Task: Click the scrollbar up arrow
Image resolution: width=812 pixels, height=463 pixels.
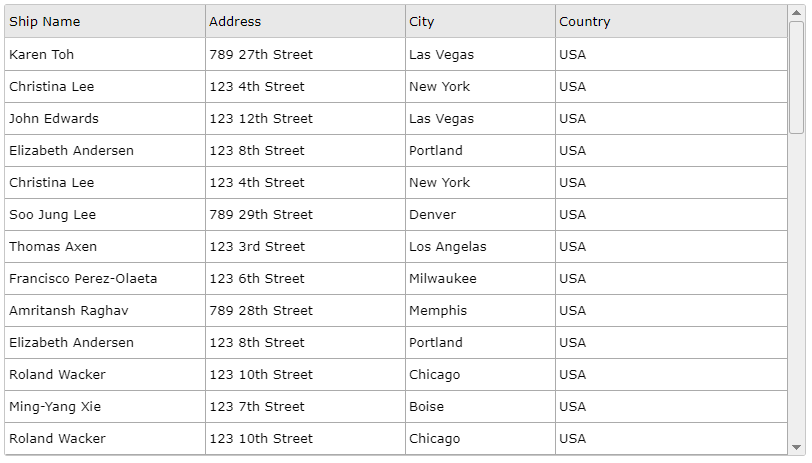Action: 796,12
